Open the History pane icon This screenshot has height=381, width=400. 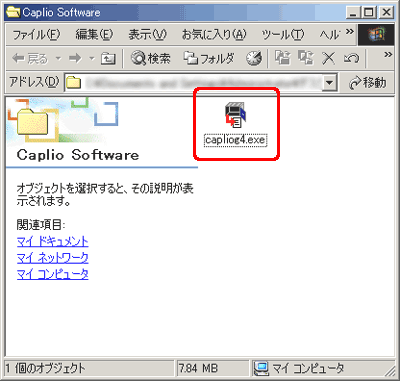254,59
